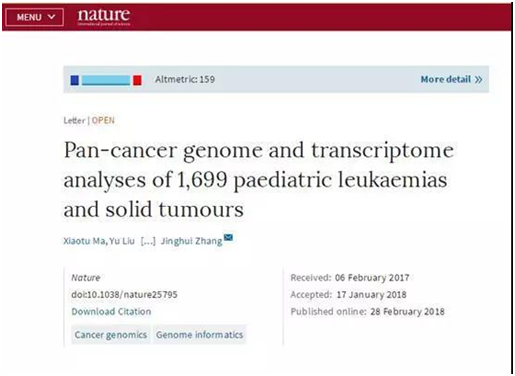Open the MENU dropdown

pyautogui.click(x=34, y=17)
